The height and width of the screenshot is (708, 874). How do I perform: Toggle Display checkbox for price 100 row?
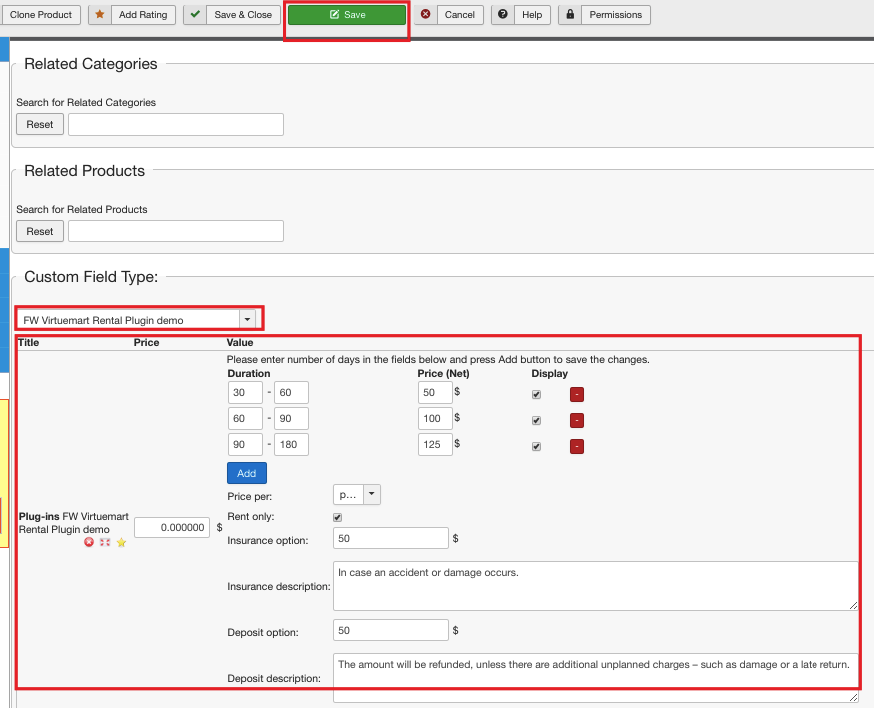537,421
